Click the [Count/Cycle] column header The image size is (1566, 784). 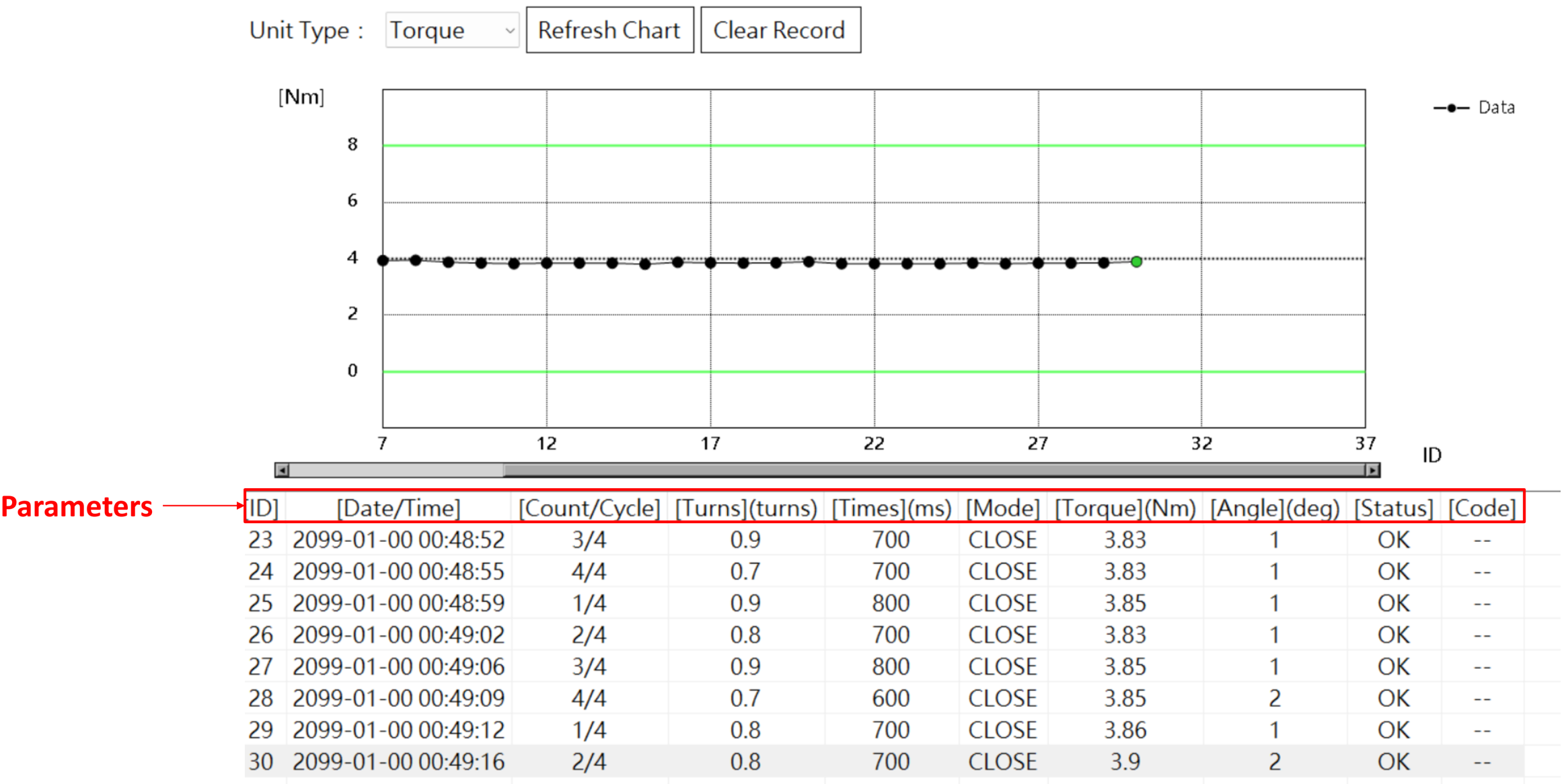(x=589, y=508)
